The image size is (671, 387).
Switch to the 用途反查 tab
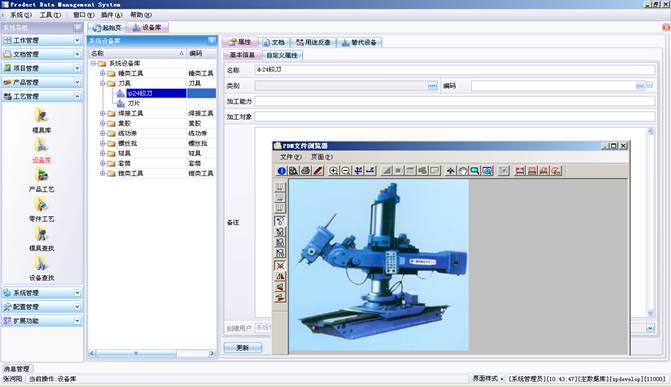point(314,42)
